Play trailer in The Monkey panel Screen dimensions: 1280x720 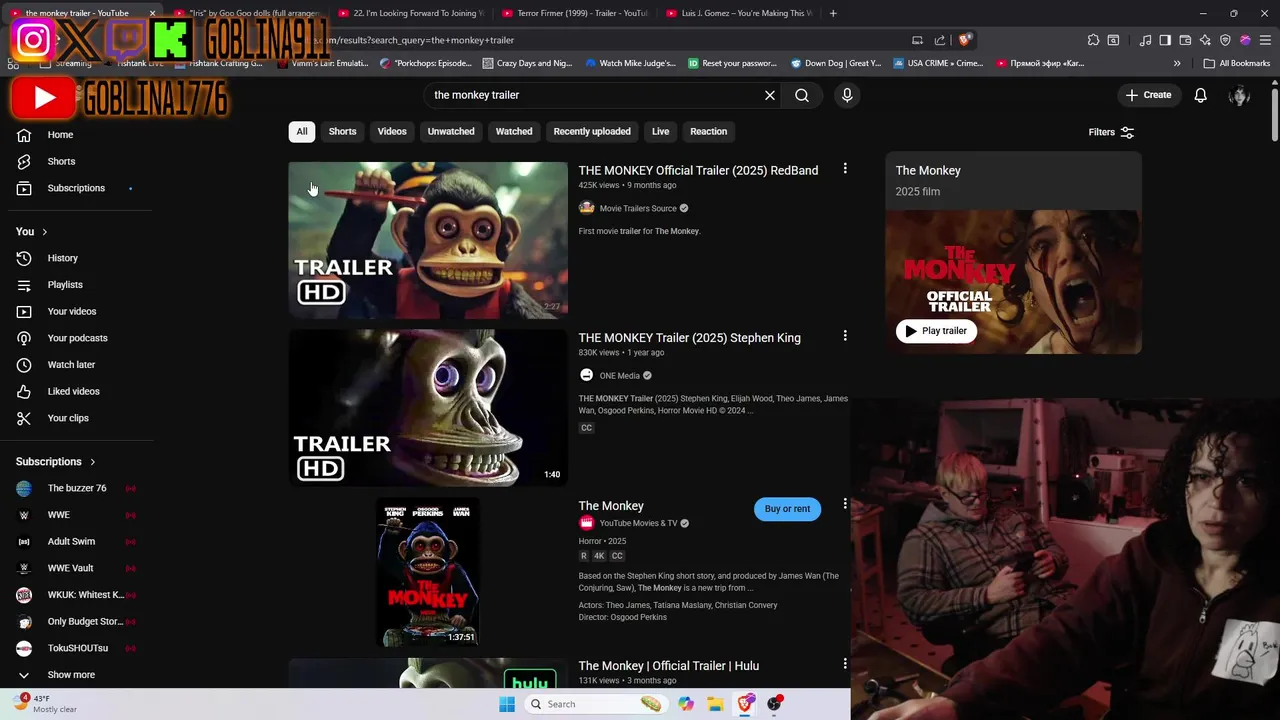(x=936, y=331)
